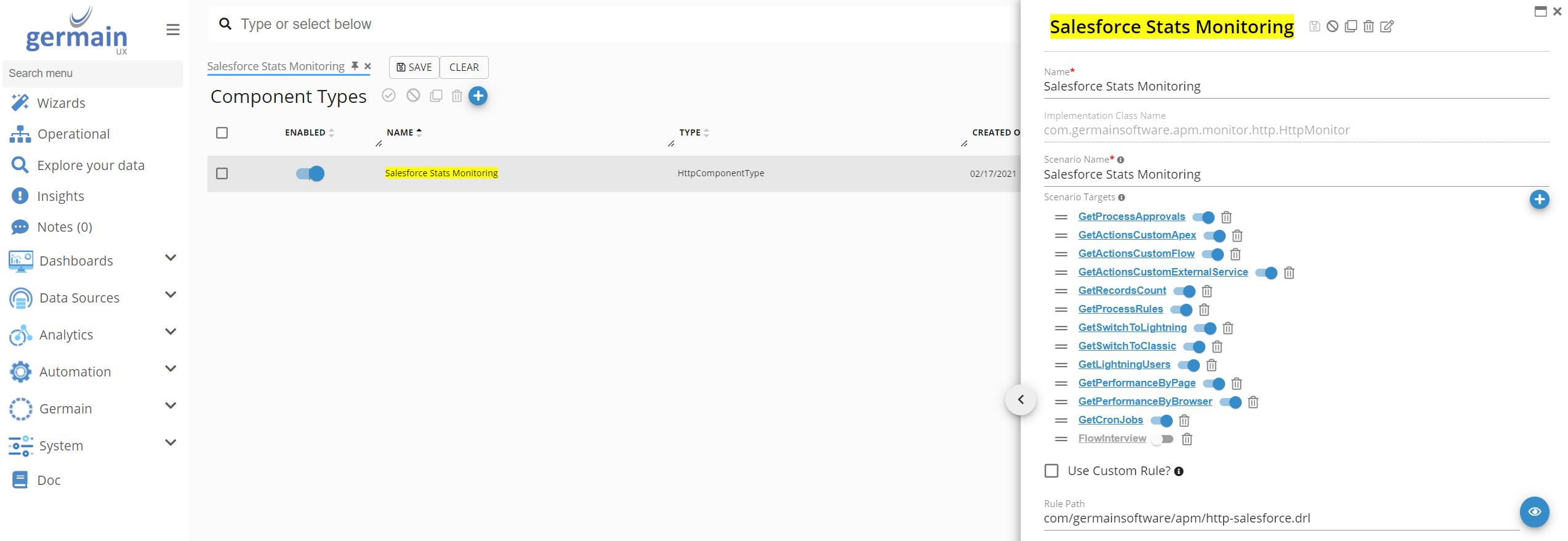Expand the Data Sources menu section
Image resolution: width=1568 pixels, height=541 pixels.
[171, 295]
